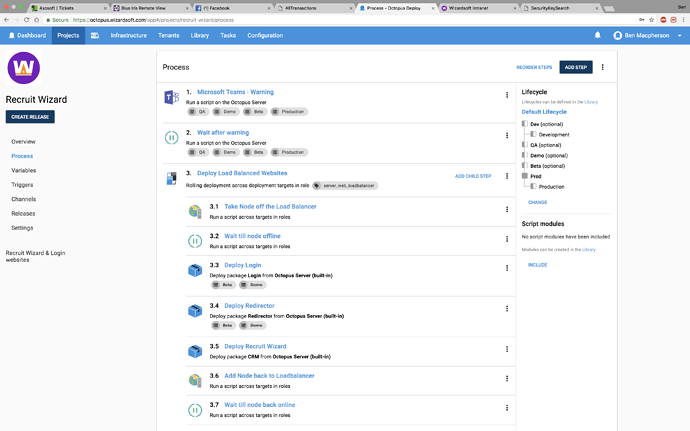Click Reorder Steps
690x431 pixels.
click(534, 67)
